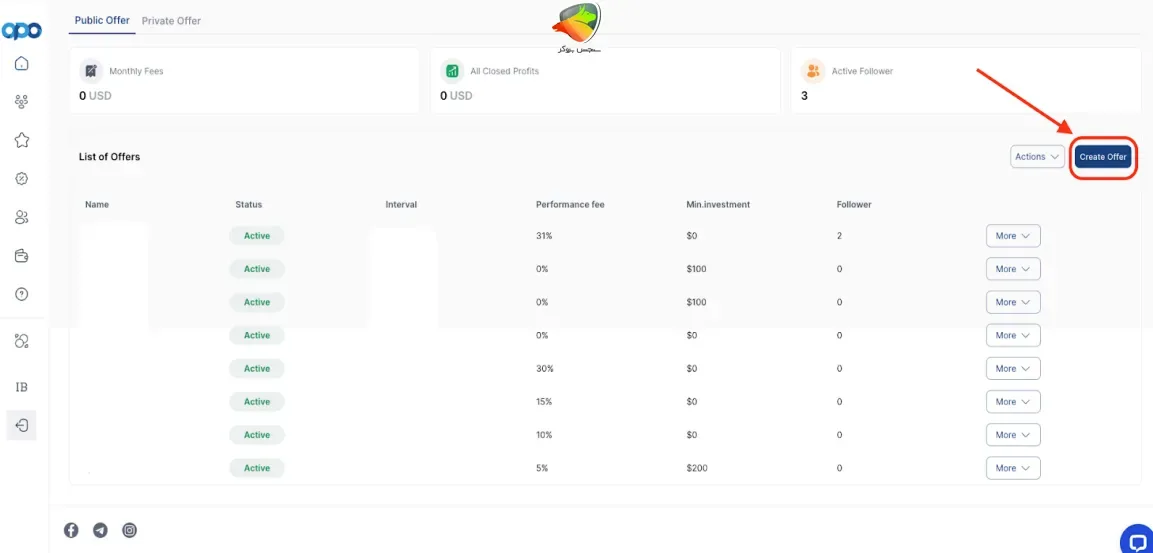Viewport: 1153px width, 553px height.
Task: Click the Min.investment column header
Action: [718, 204]
